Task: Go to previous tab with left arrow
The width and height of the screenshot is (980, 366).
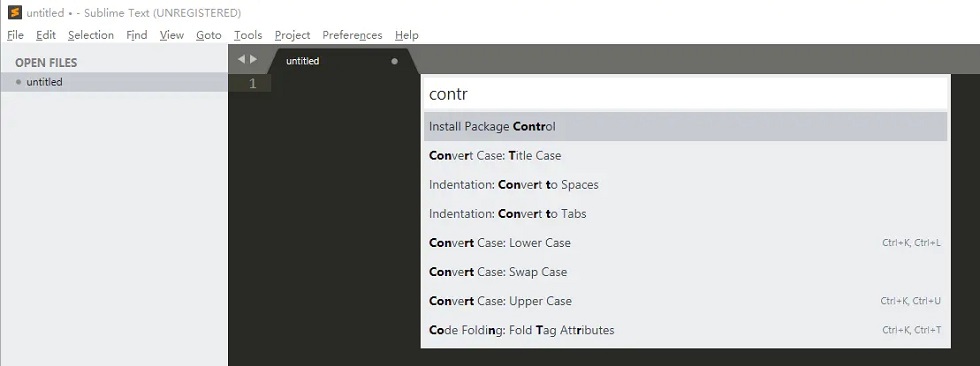Action: click(241, 59)
